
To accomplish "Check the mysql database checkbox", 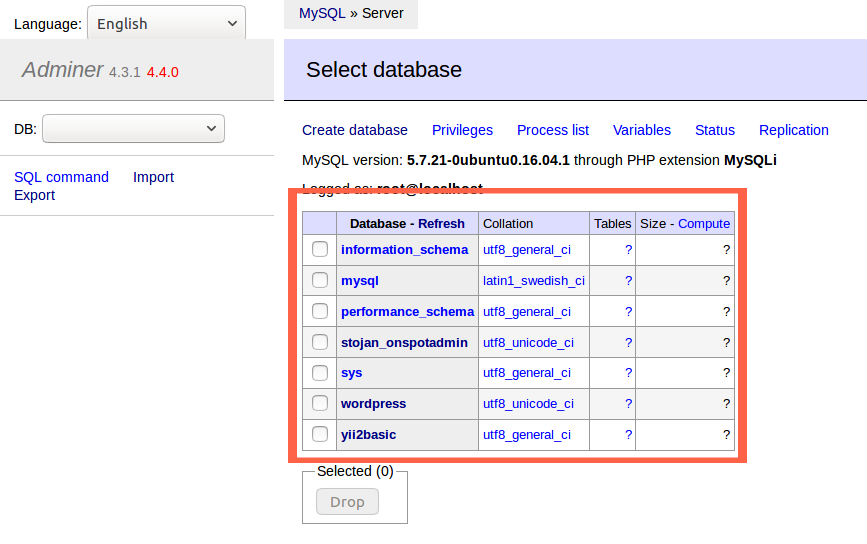I will pyautogui.click(x=320, y=280).
